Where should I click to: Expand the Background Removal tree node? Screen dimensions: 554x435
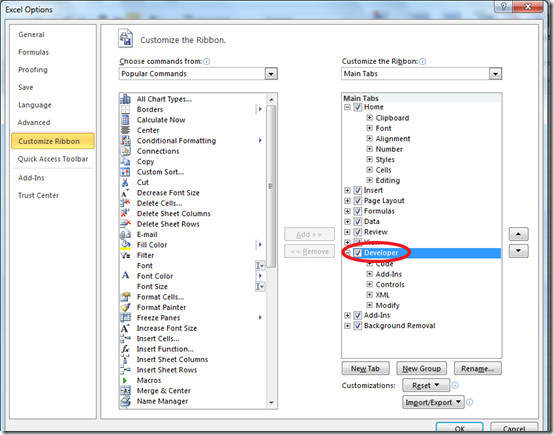tap(347, 326)
